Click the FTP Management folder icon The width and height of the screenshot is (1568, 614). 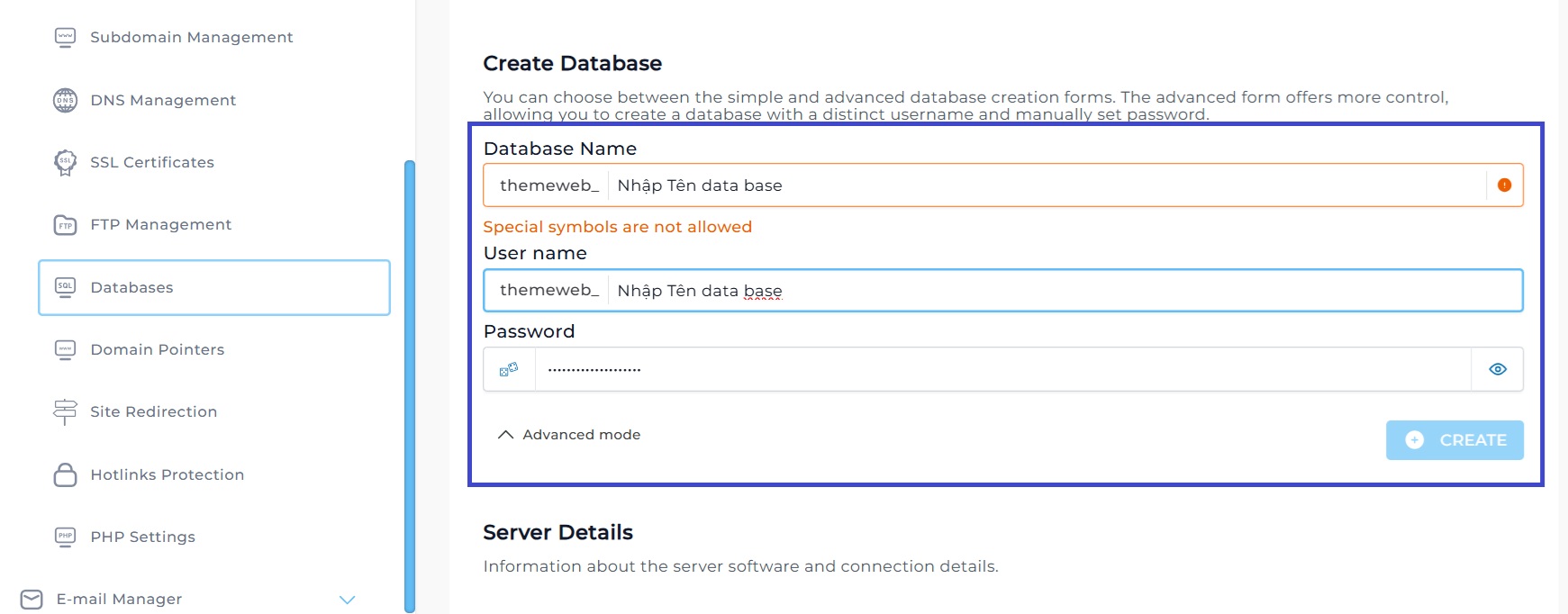(x=65, y=225)
